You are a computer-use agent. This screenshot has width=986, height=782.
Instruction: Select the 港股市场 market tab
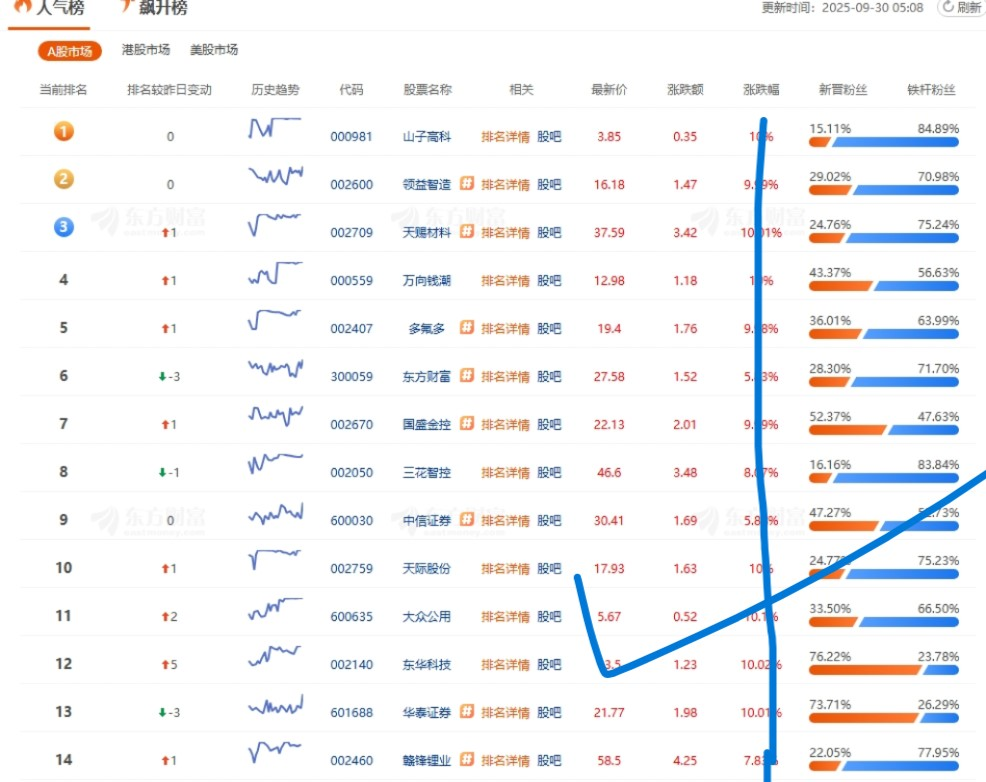[x=145, y=50]
